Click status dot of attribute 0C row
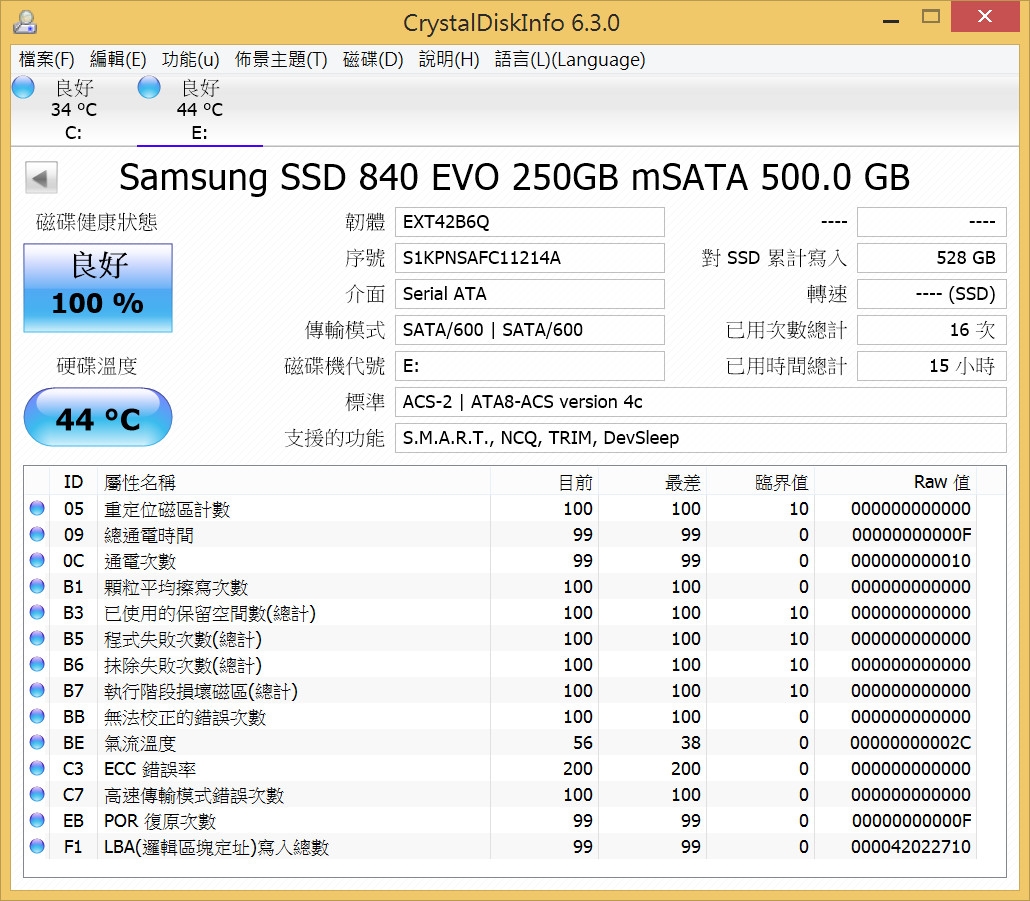The height and width of the screenshot is (901, 1030). pos(37,560)
